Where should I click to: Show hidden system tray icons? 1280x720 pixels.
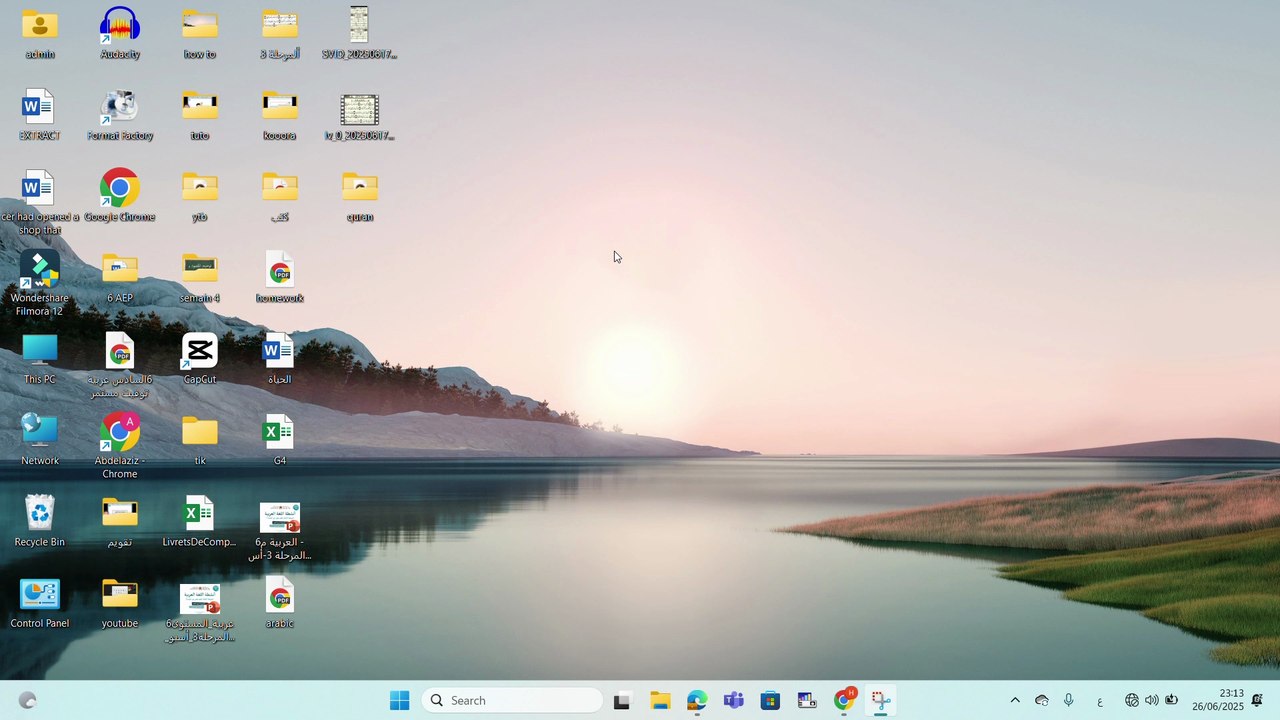(1015, 701)
